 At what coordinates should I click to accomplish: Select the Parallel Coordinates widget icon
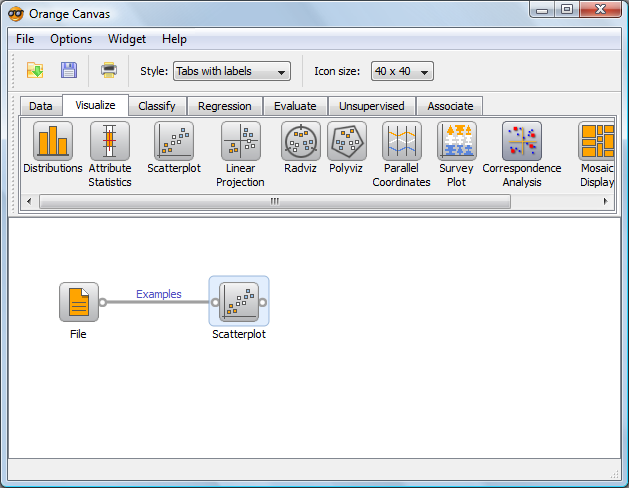[x=402, y=142]
